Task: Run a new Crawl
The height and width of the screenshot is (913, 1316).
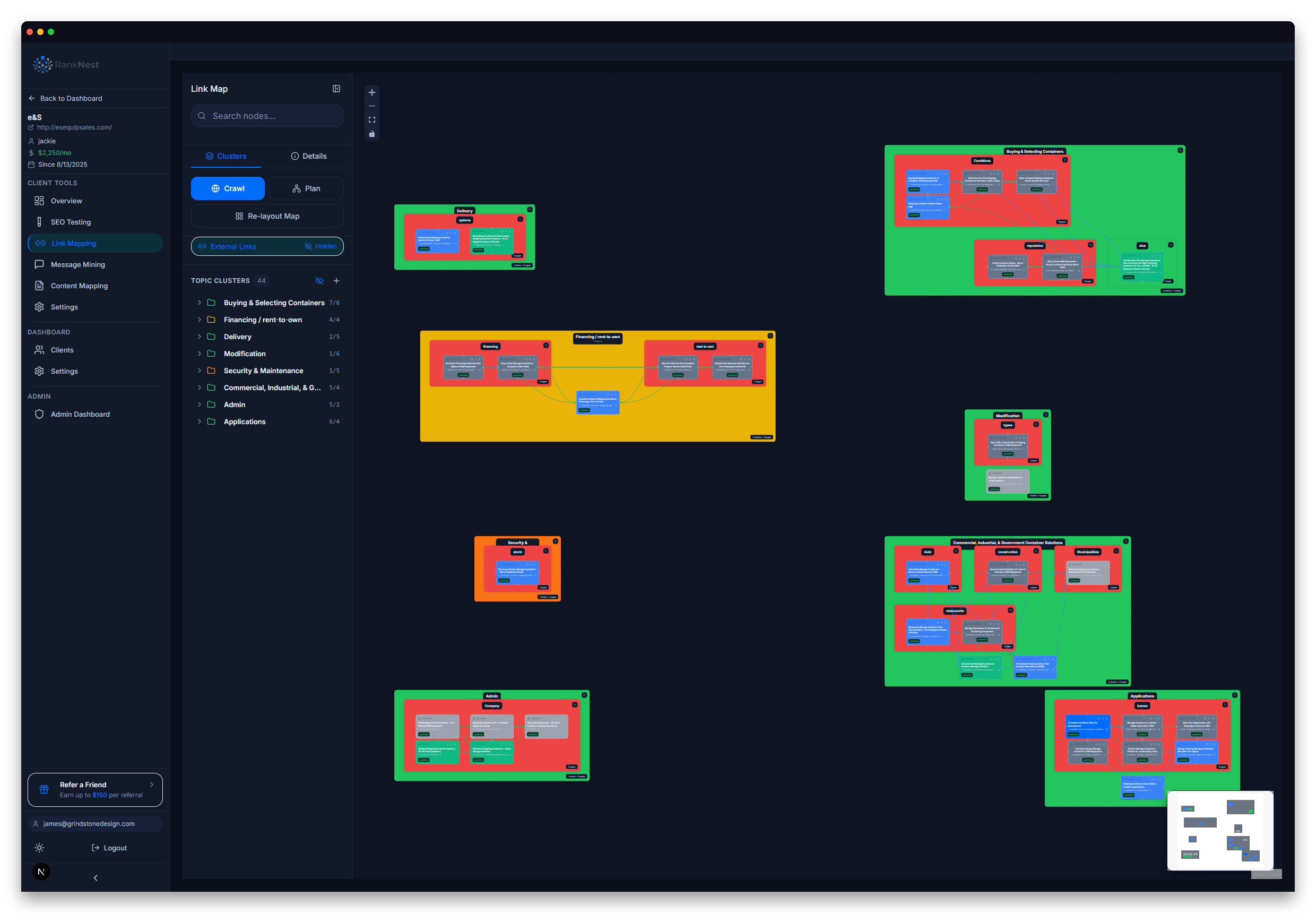Action: pos(228,188)
